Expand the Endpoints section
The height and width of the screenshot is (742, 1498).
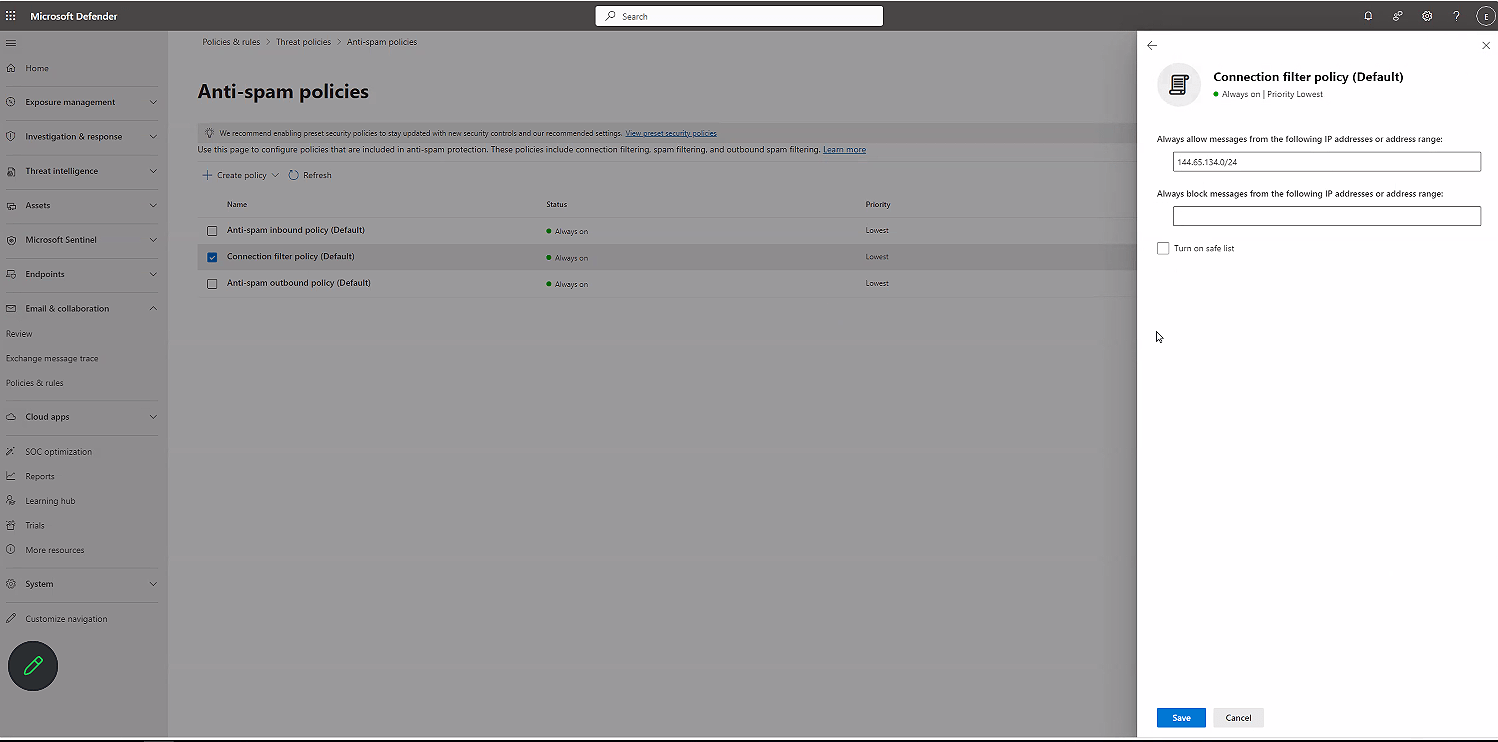(153, 274)
